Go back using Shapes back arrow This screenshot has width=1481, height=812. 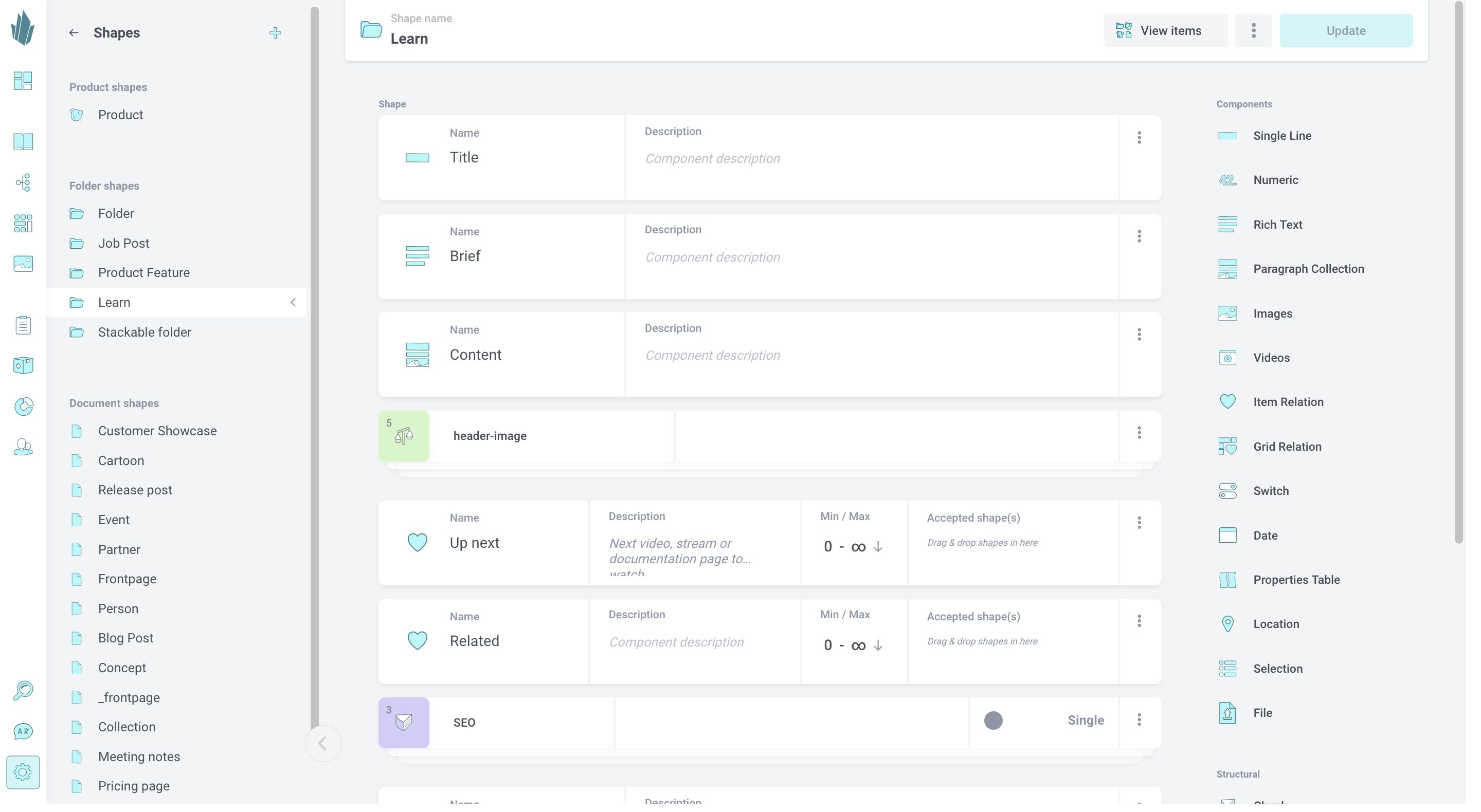pos(74,33)
